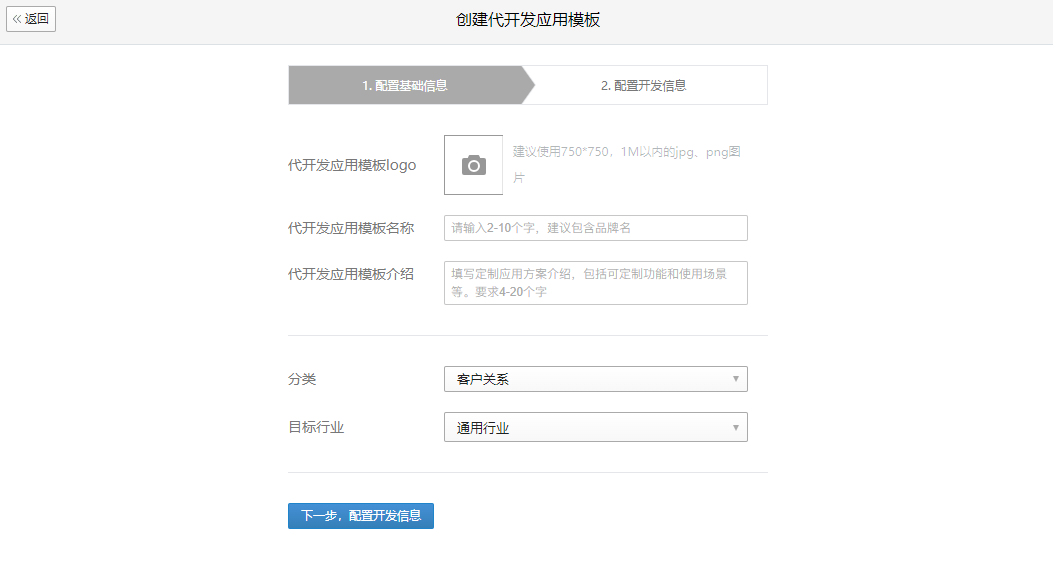Screen dimensions: 1053x564
Task: Focus the 代开发应用模板名称 input field
Action: (596, 228)
